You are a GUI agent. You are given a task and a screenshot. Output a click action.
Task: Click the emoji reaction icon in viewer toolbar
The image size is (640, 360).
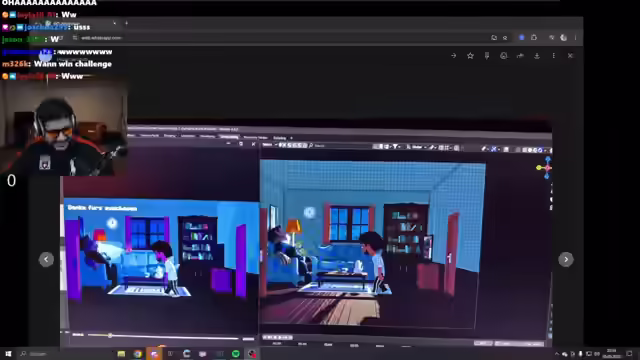504,56
